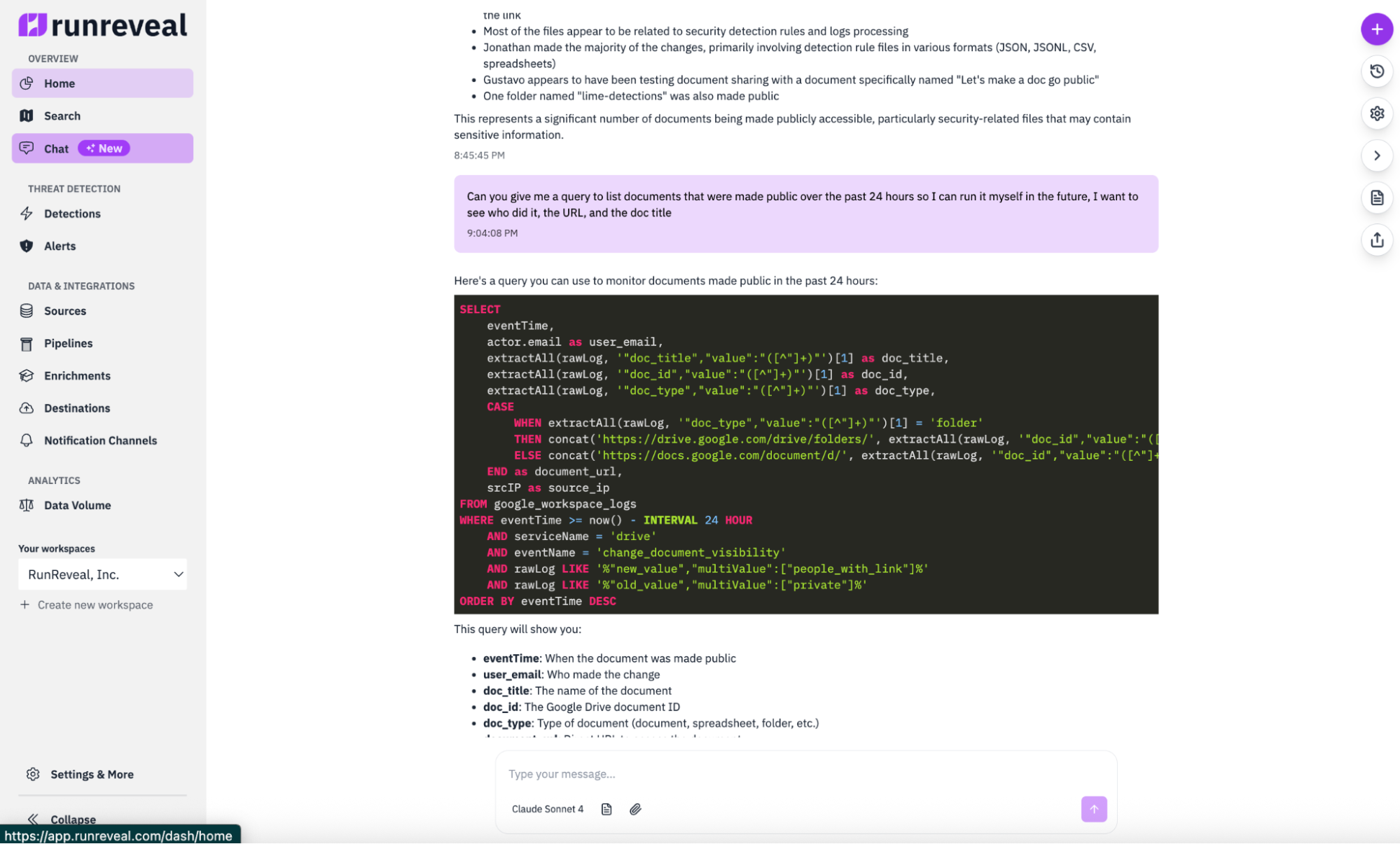Click the Detections lightning icon
This screenshot has height=844, width=1400.
pyautogui.click(x=27, y=214)
